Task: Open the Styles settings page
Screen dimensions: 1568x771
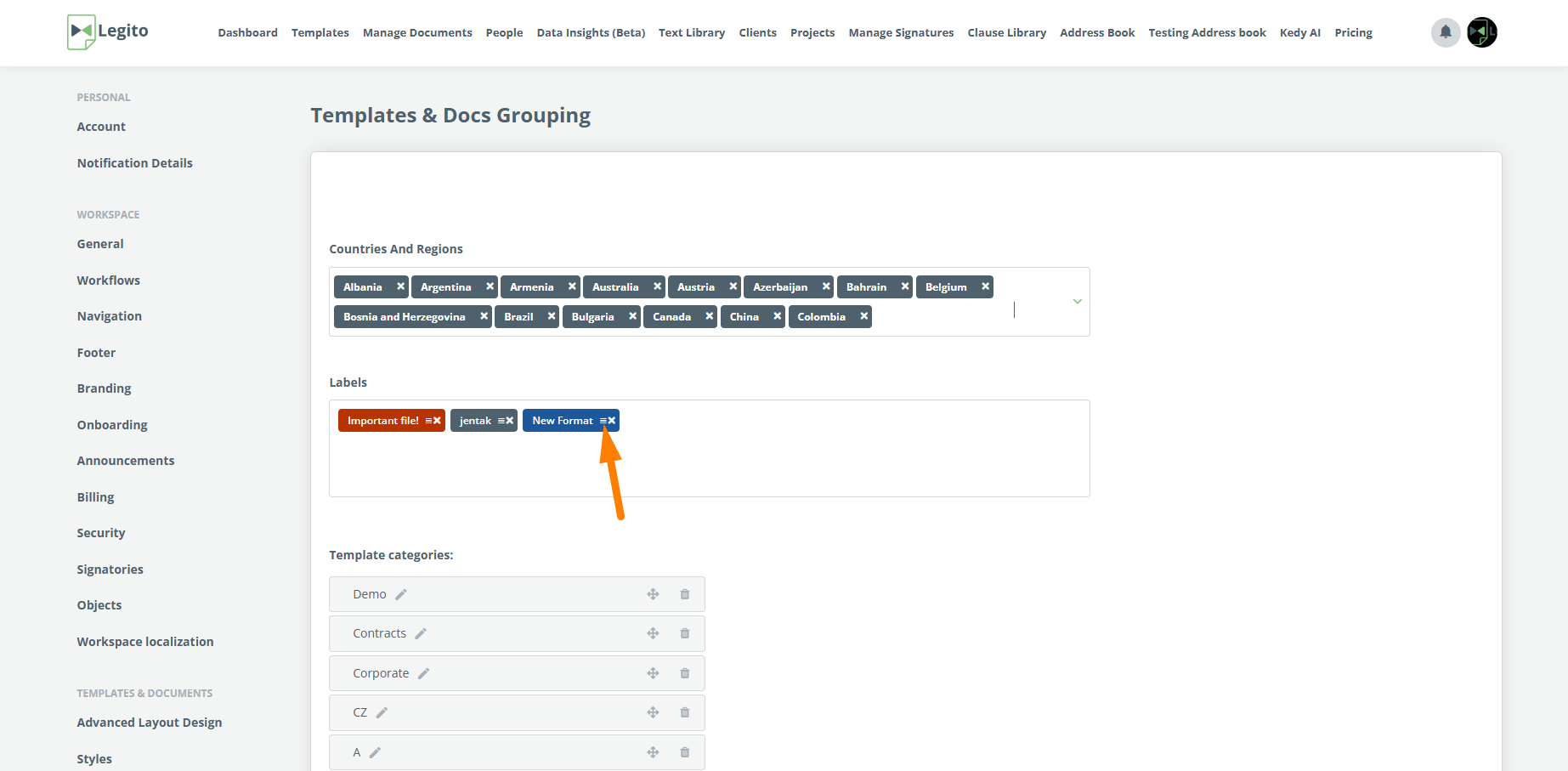Action: (94, 759)
